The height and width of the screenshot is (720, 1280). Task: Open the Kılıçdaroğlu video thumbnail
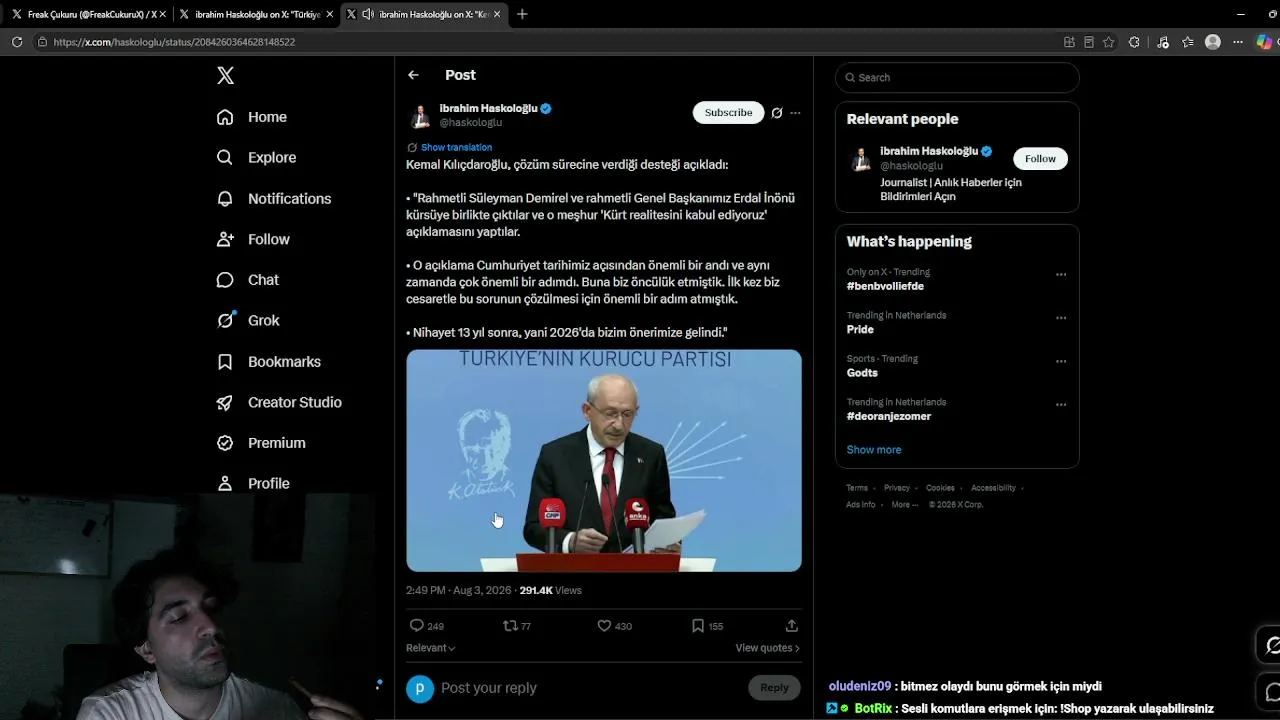(604, 460)
